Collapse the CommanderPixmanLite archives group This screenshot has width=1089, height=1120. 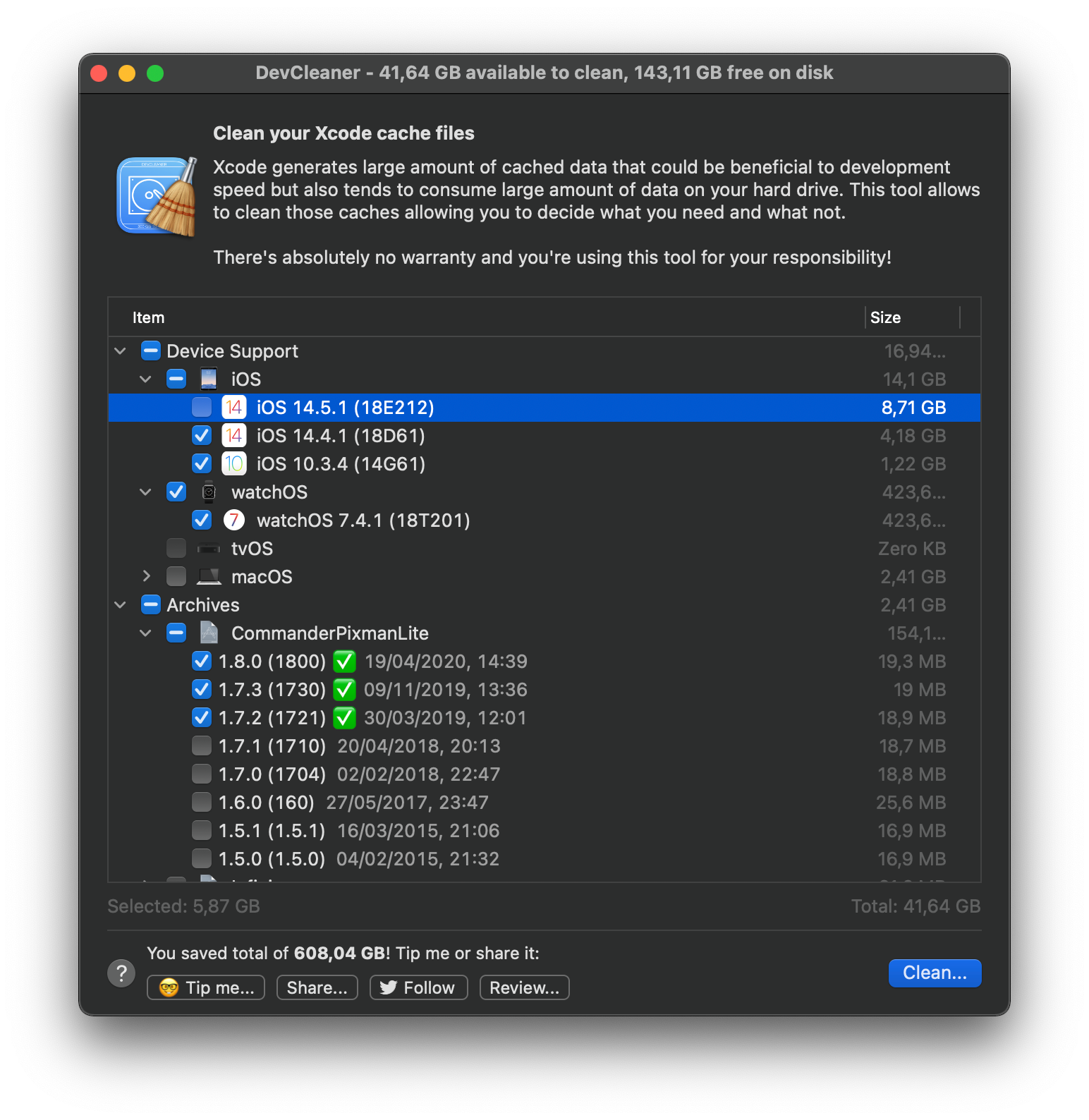tap(146, 633)
